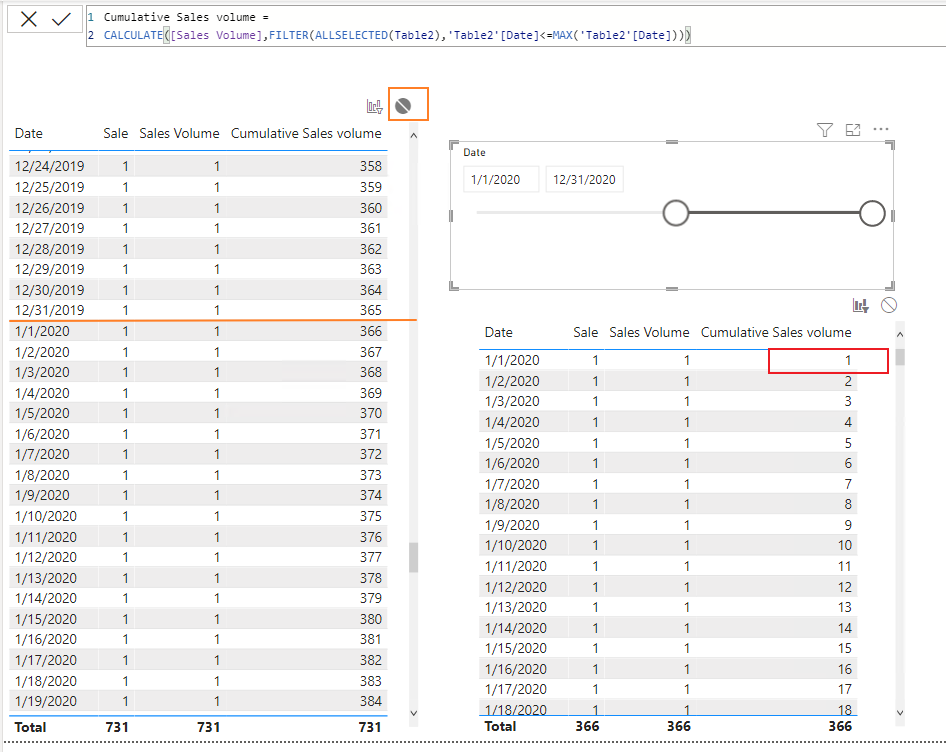The width and height of the screenshot is (946, 752).
Task: Open focus mode for the Date slicer
Action: point(852,130)
